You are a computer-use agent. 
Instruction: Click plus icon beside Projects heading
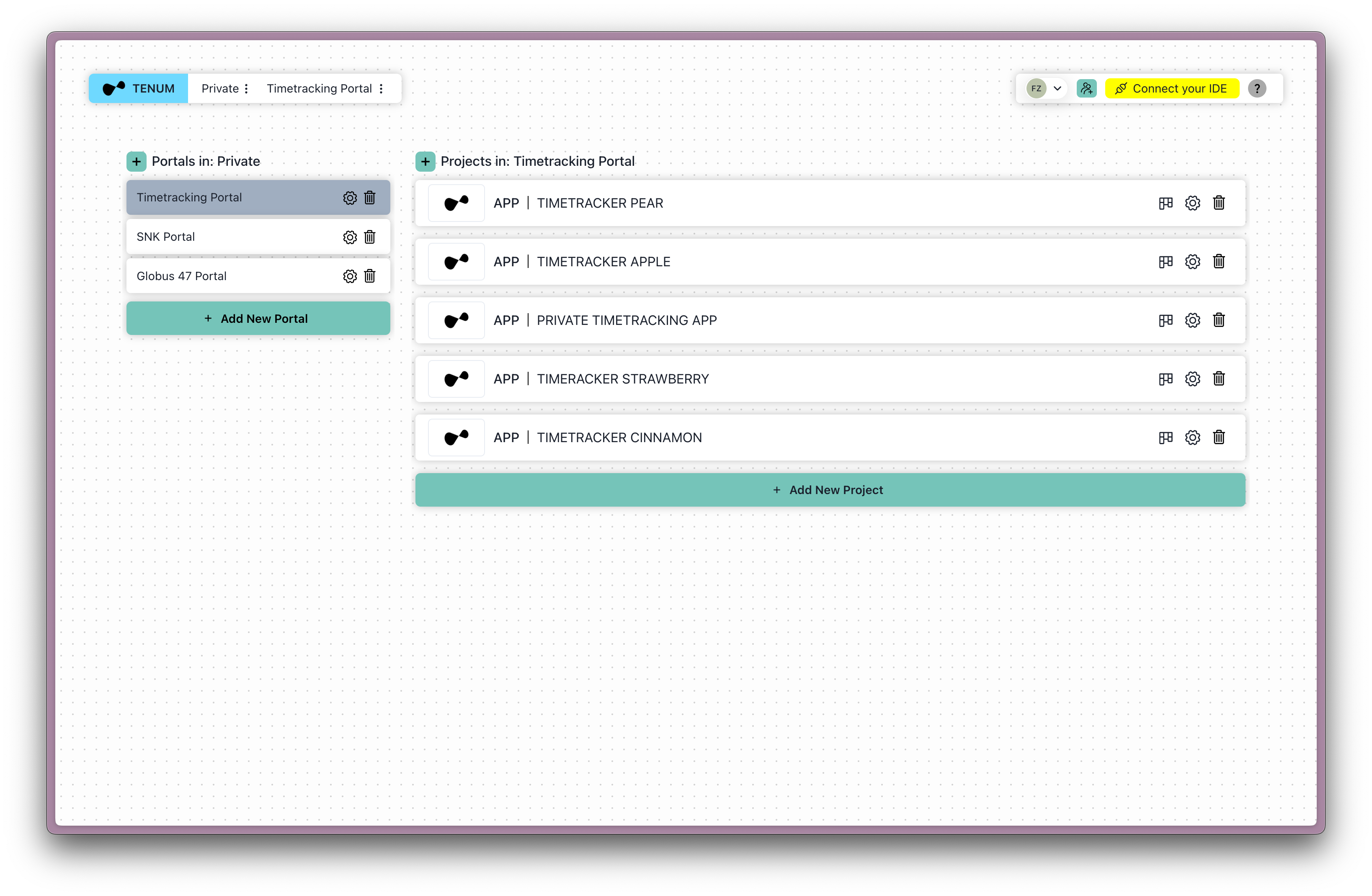pyautogui.click(x=425, y=162)
